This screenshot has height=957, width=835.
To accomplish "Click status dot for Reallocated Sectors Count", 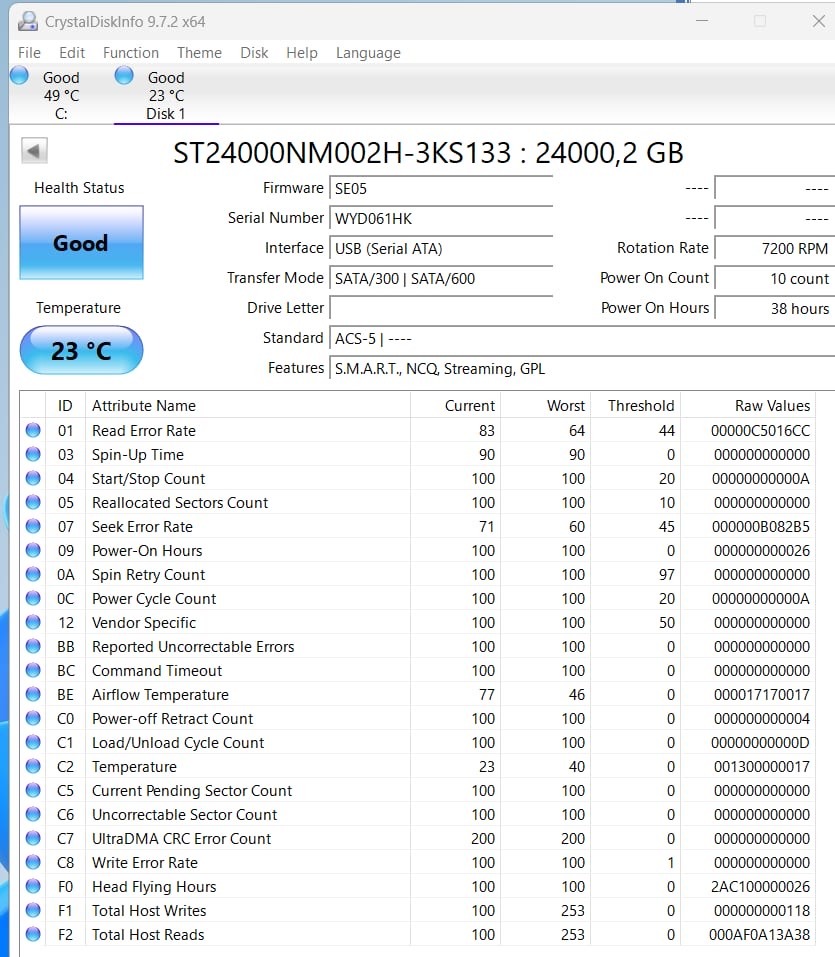I will point(33,502).
